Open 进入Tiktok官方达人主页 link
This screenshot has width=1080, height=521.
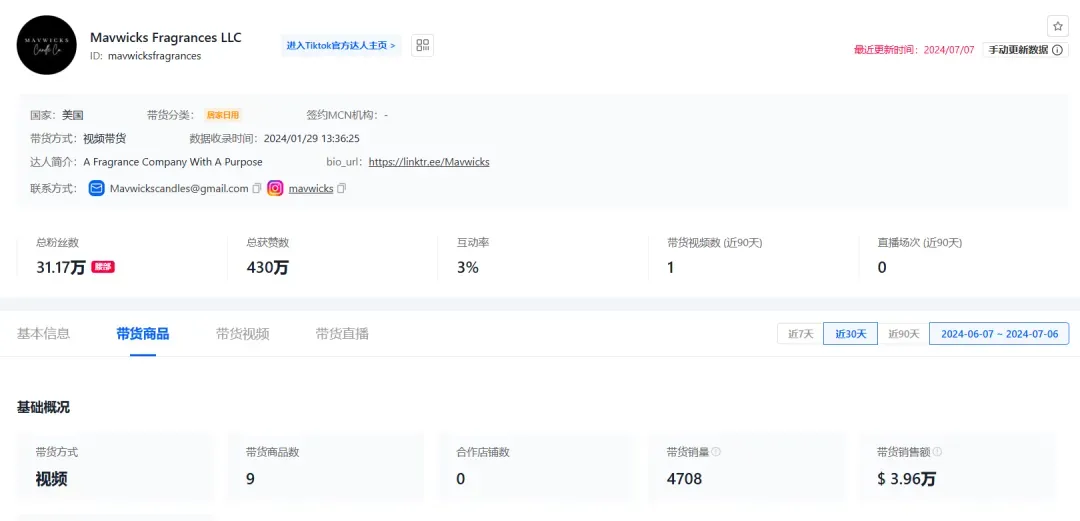tap(341, 45)
